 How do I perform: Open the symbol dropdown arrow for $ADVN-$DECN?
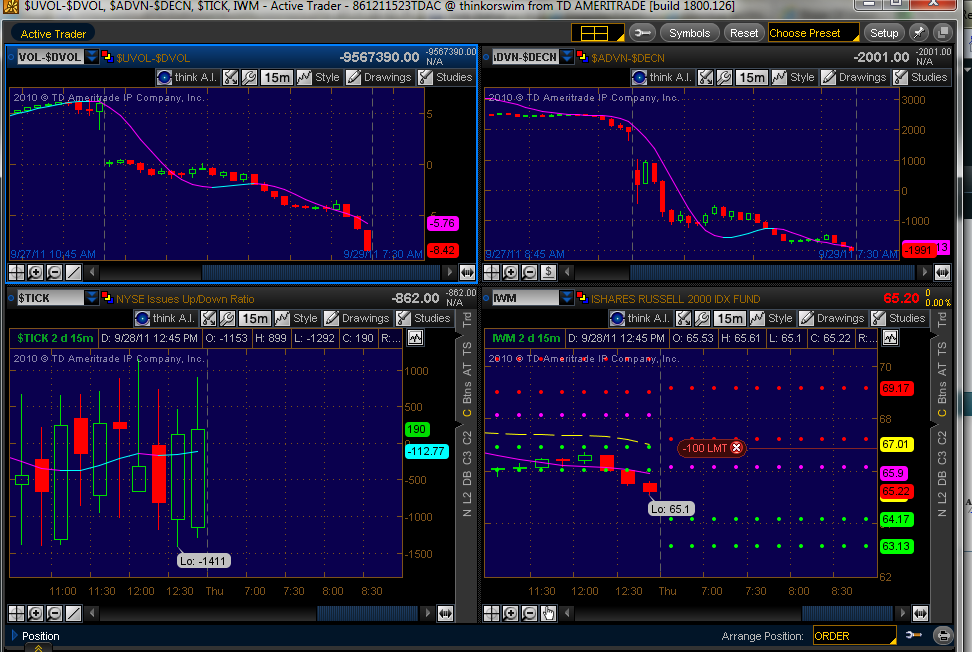coord(567,57)
